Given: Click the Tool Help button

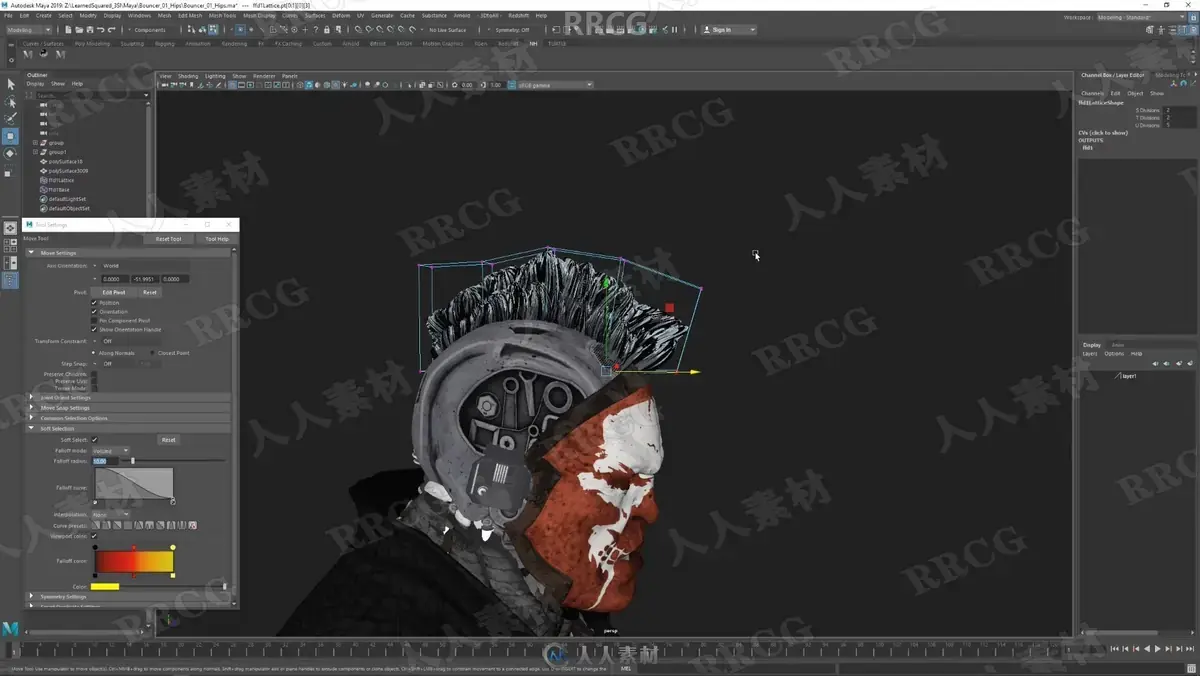Looking at the screenshot, I should pos(217,239).
